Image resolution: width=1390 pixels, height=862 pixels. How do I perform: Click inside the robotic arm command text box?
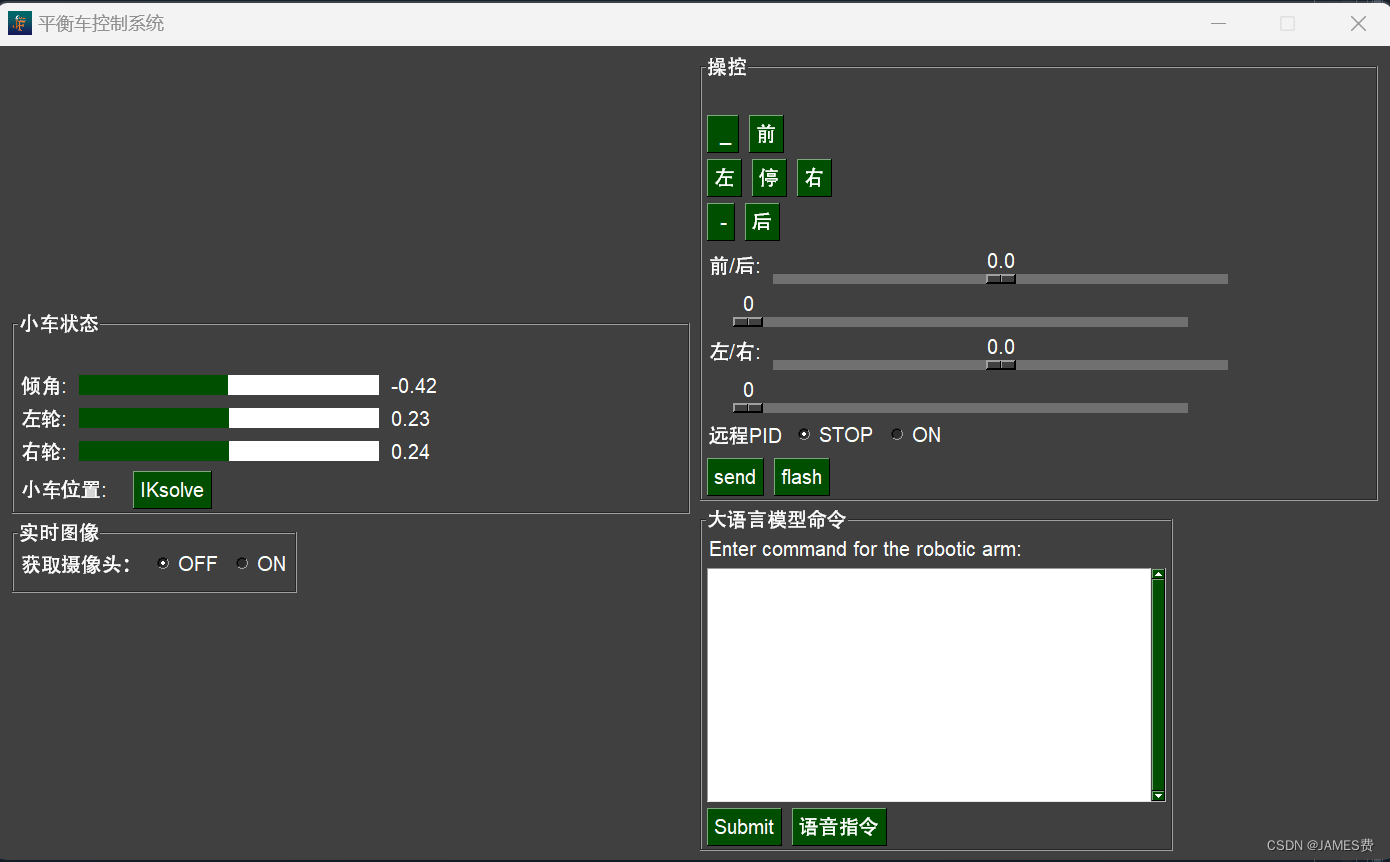(x=929, y=685)
